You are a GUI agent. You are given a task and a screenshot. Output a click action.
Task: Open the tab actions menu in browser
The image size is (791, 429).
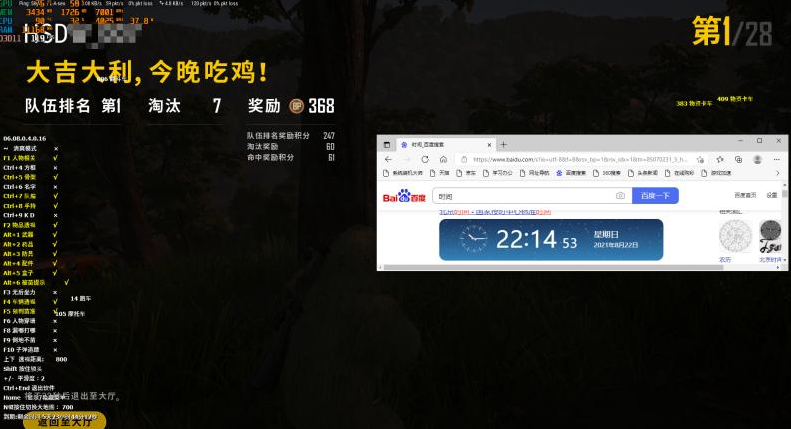coord(387,145)
